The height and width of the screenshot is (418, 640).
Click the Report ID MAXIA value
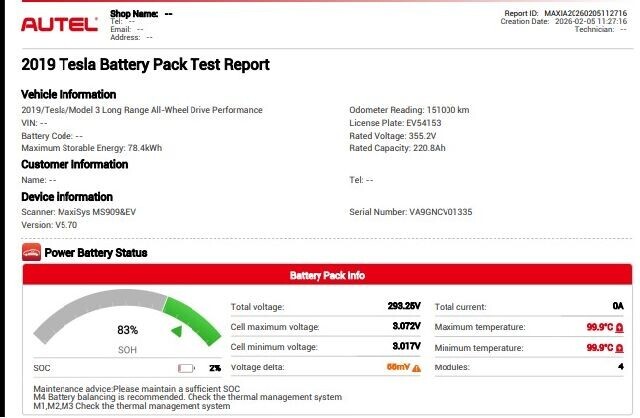click(x=585, y=13)
